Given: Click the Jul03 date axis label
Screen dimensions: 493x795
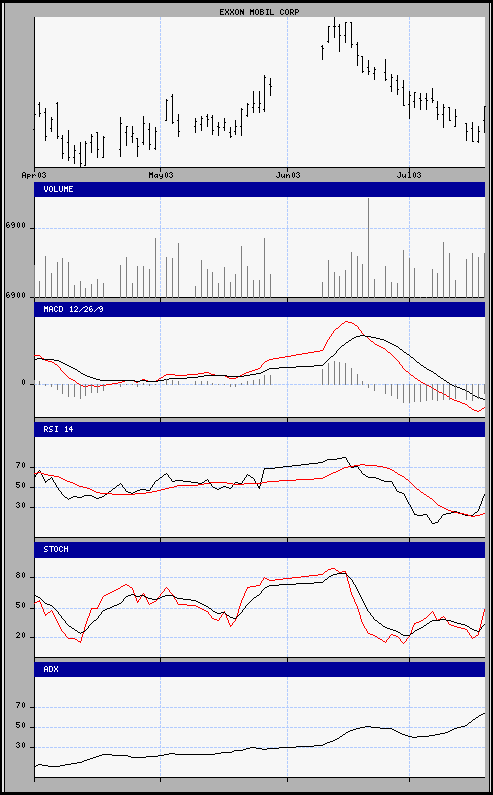Looking at the screenshot, I should (409, 175).
